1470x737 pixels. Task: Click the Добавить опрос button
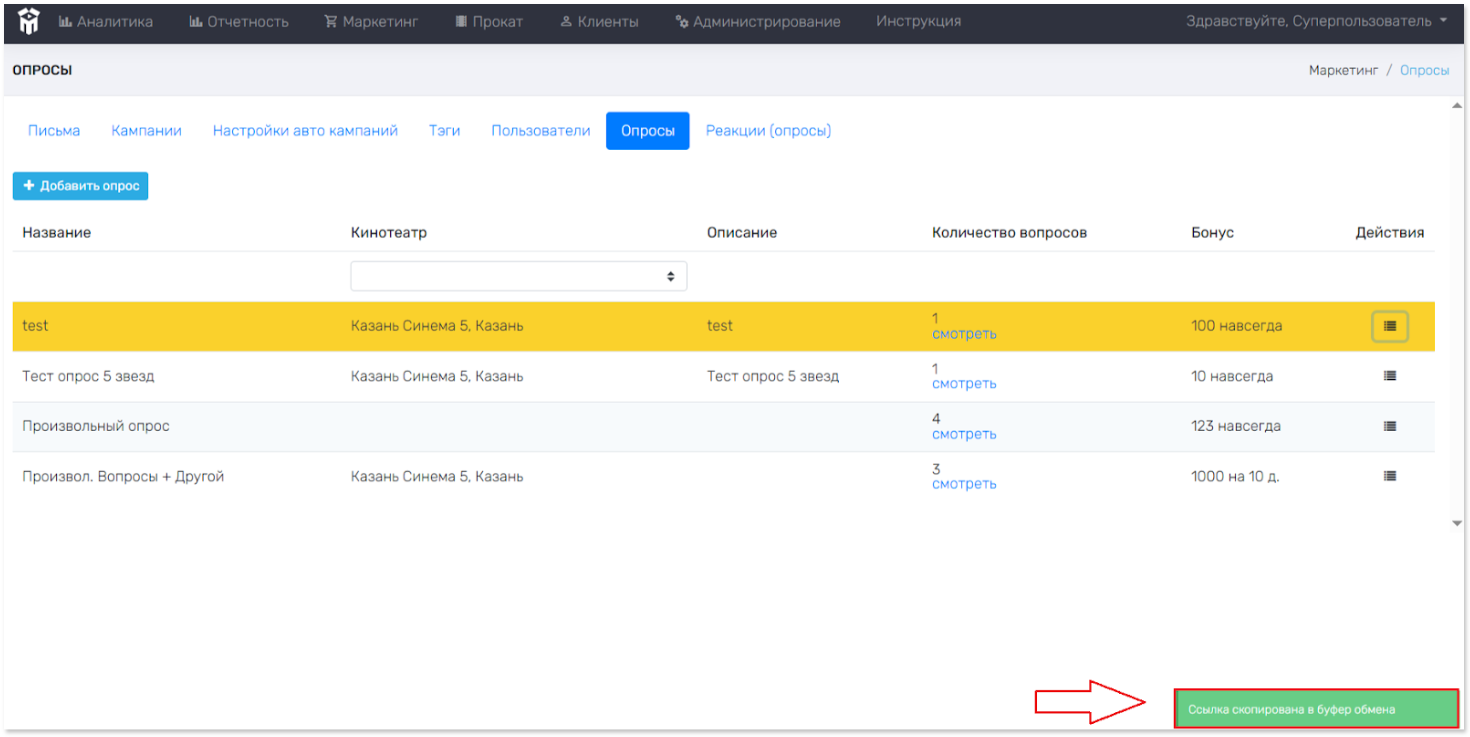(x=81, y=186)
